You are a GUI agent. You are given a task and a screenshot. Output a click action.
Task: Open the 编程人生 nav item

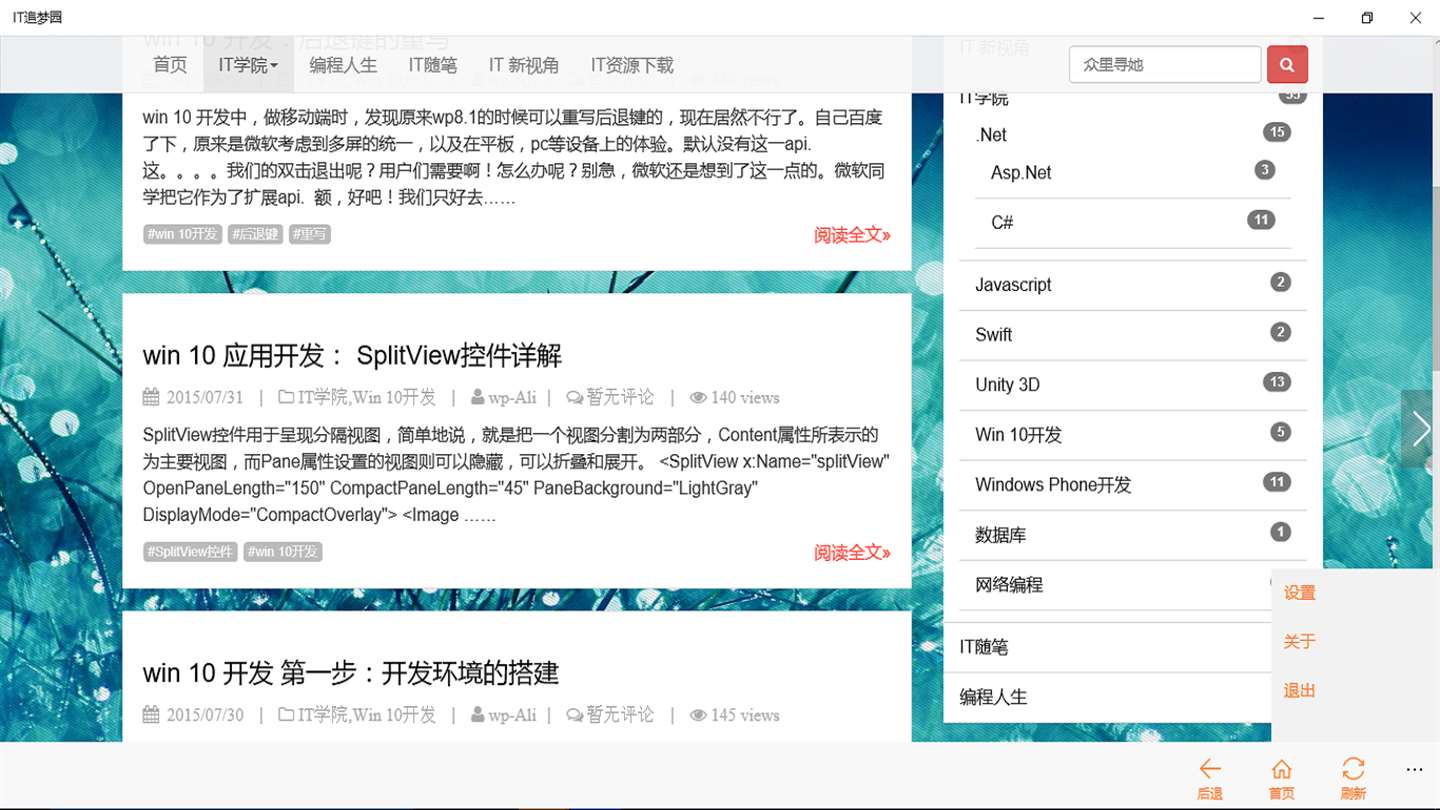point(343,65)
